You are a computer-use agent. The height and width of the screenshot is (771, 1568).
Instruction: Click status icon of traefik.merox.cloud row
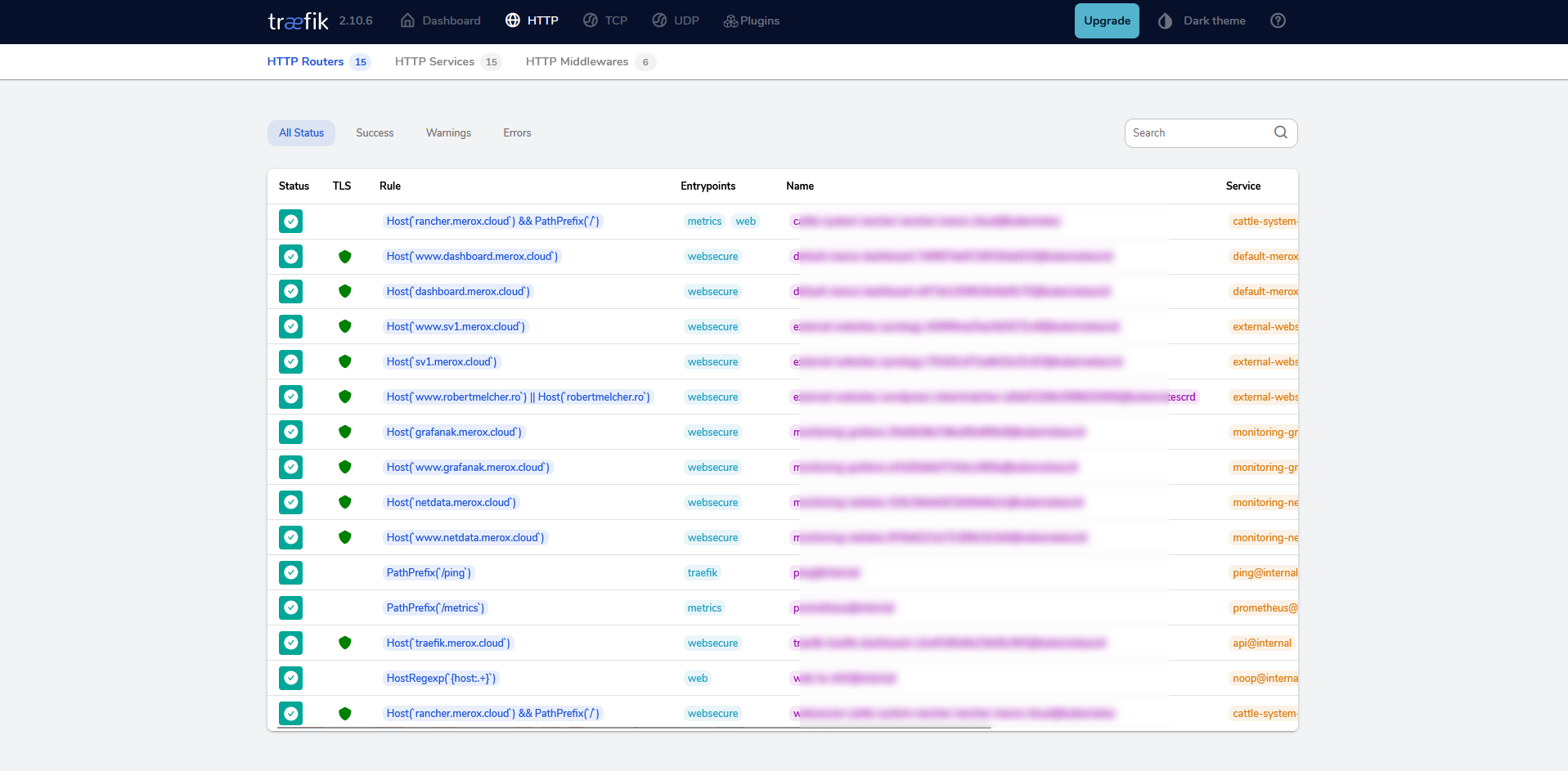[290, 643]
